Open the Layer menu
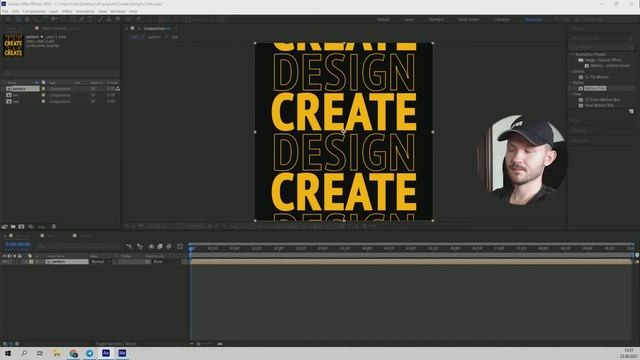 click(x=53, y=11)
